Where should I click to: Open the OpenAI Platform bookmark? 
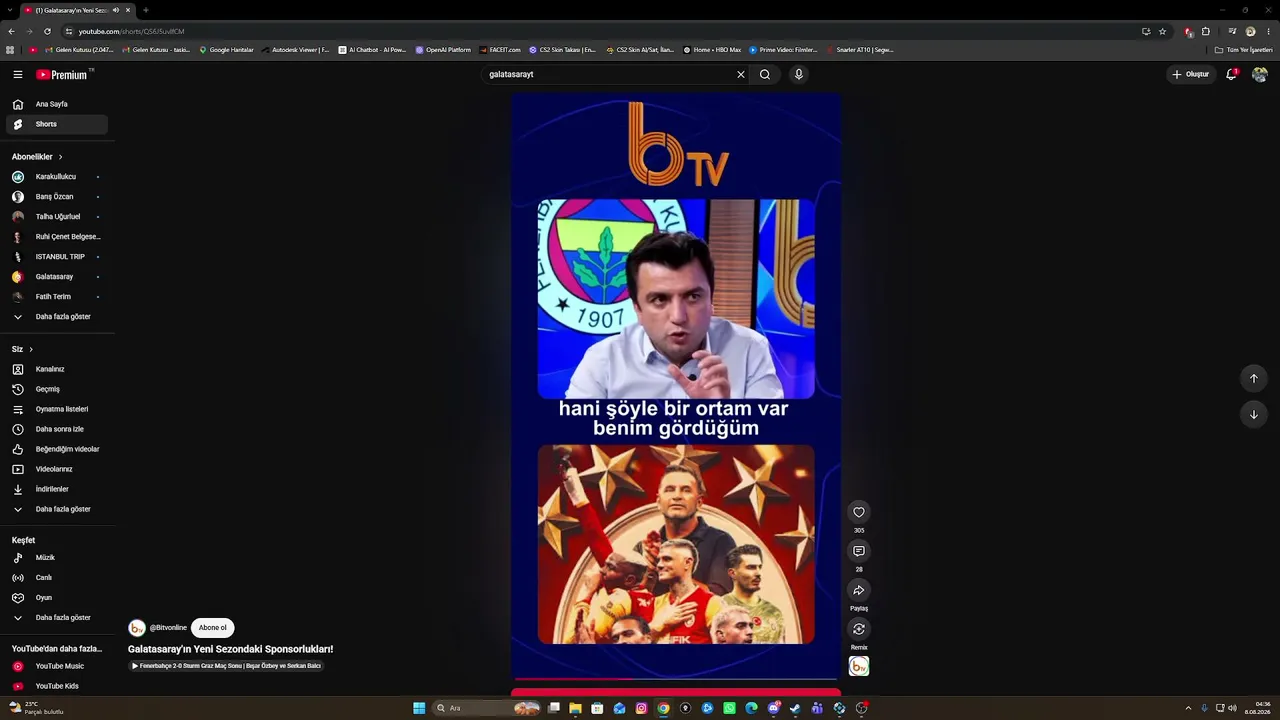(x=443, y=49)
